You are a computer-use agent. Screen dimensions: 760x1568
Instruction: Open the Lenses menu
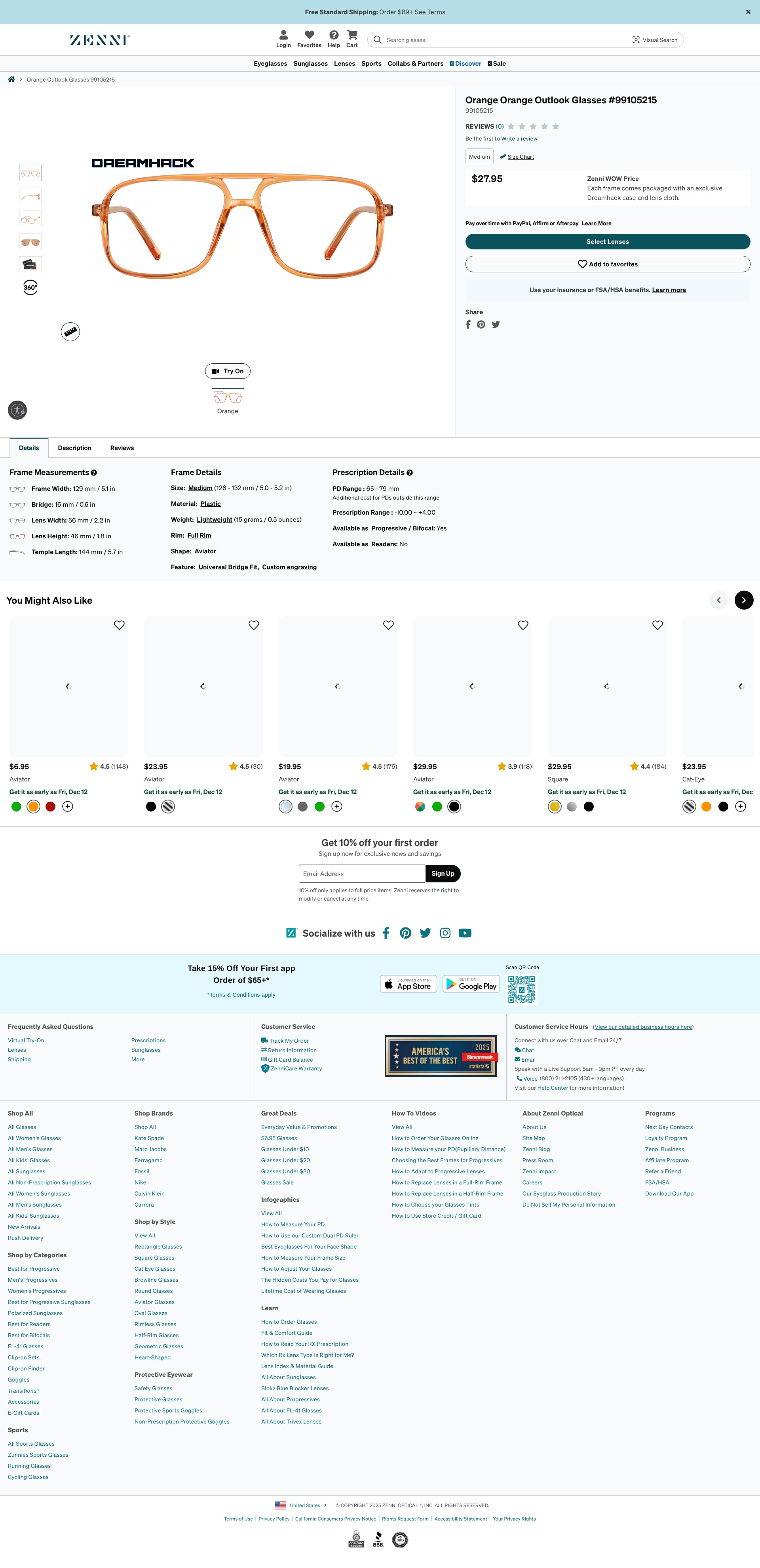pos(344,64)
